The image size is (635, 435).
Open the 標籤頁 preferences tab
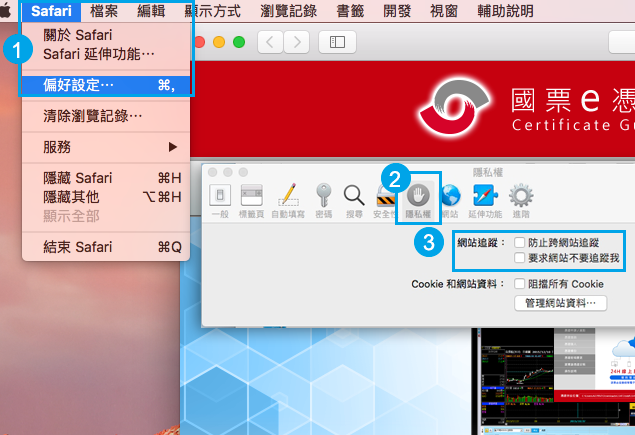[x=251, y=201]
